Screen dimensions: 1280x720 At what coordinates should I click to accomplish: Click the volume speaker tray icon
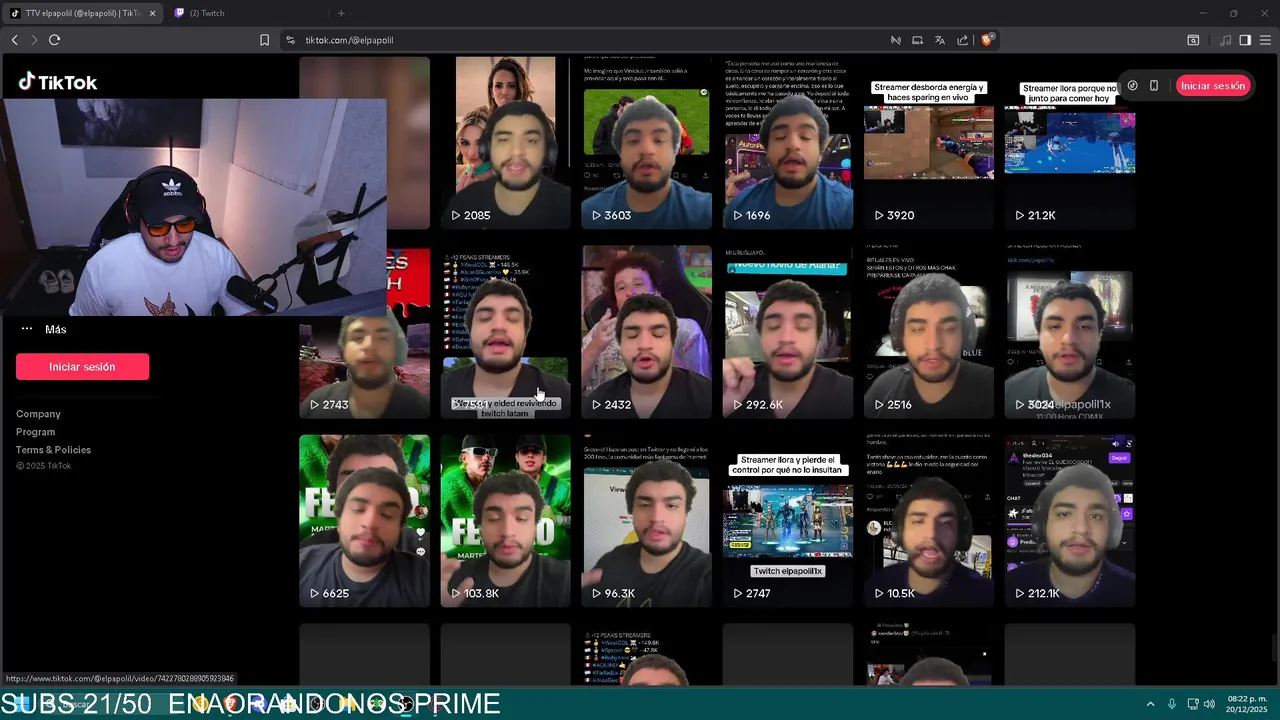click(x=1209, y=704)
